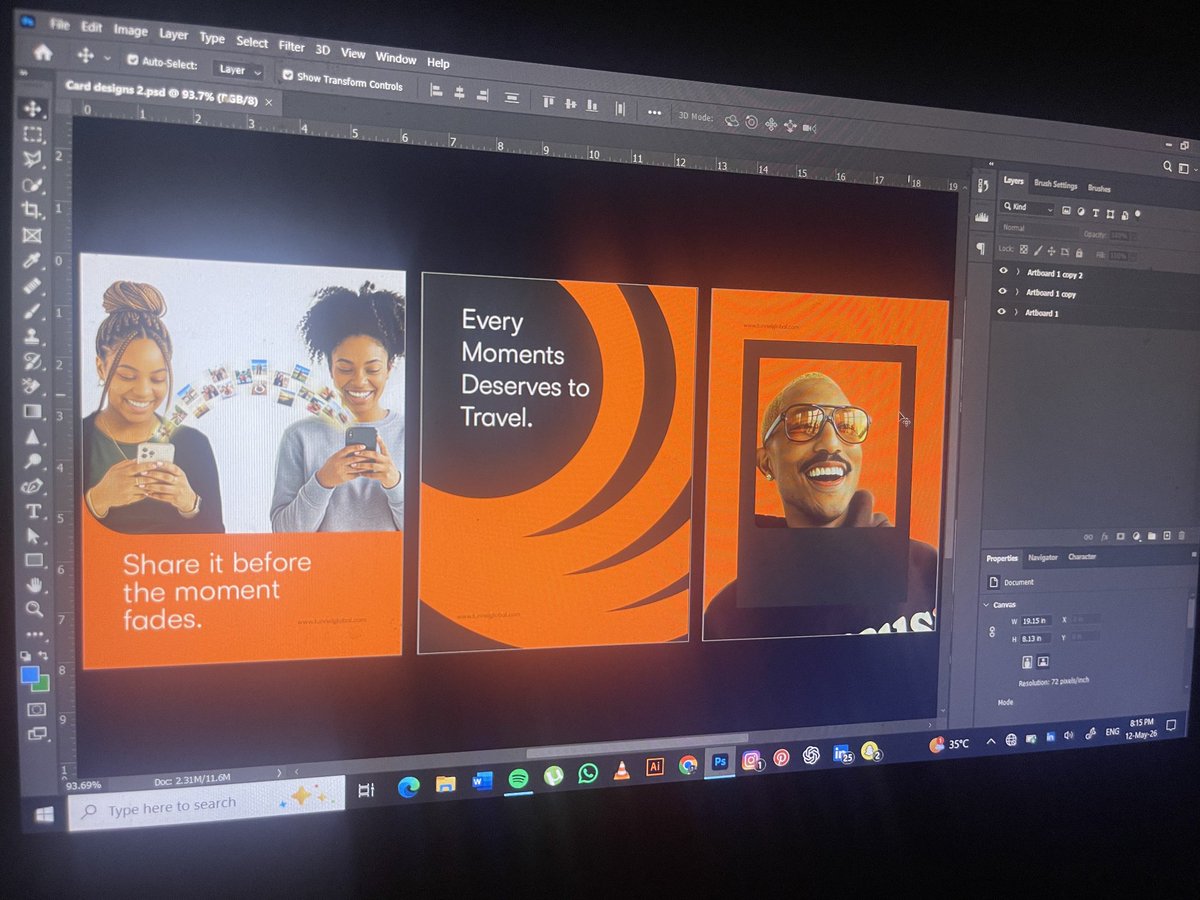The width and height of the screenshot is (1200, 900).
Task: Switch to the Navigator tab
Action: 1042,557
